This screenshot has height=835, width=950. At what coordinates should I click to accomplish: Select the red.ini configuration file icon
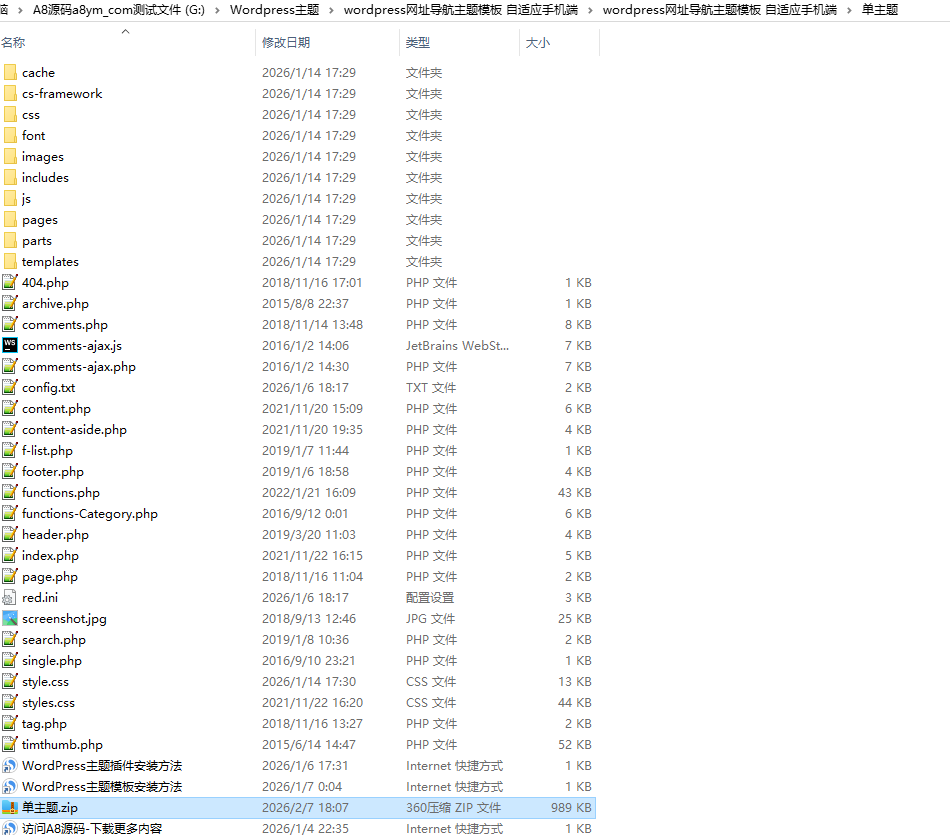coord(10,597)
